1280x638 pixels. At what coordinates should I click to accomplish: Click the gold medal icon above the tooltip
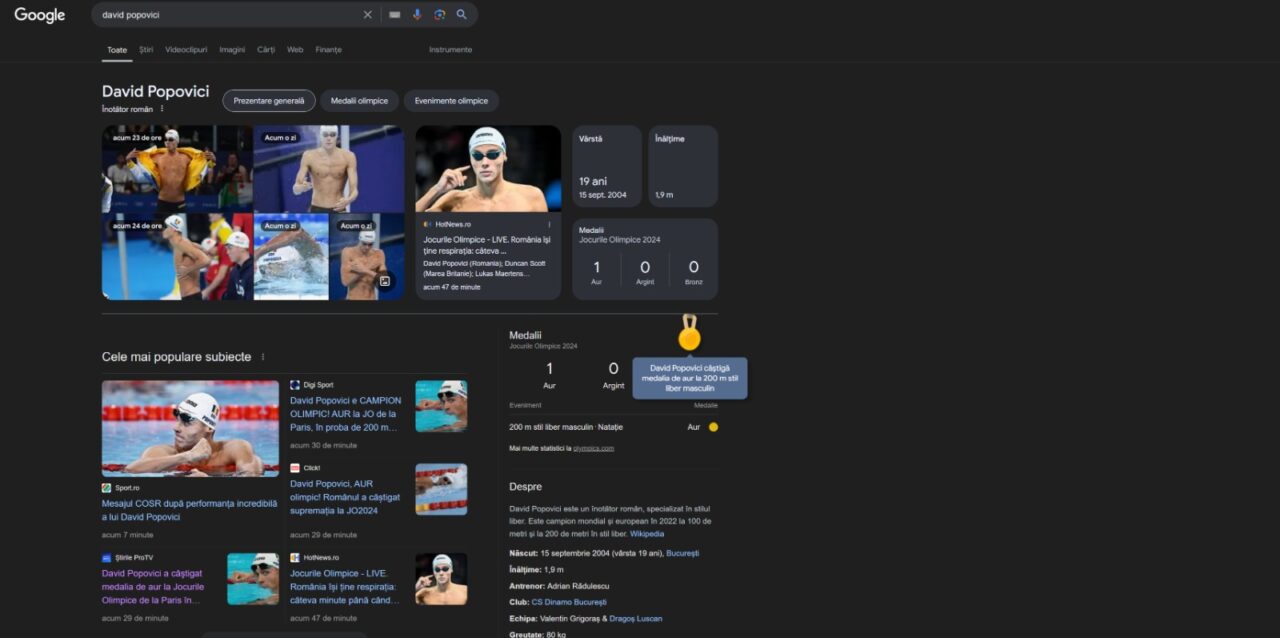(x=689, y=337)
